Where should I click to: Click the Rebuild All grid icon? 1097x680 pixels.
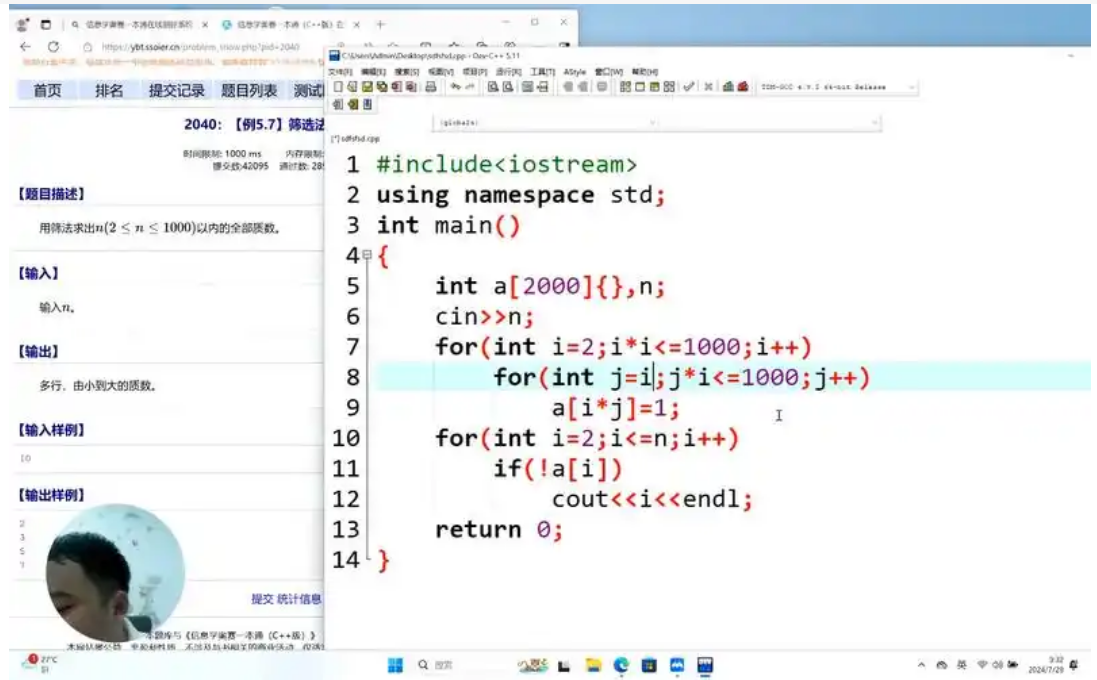[669, 87]
